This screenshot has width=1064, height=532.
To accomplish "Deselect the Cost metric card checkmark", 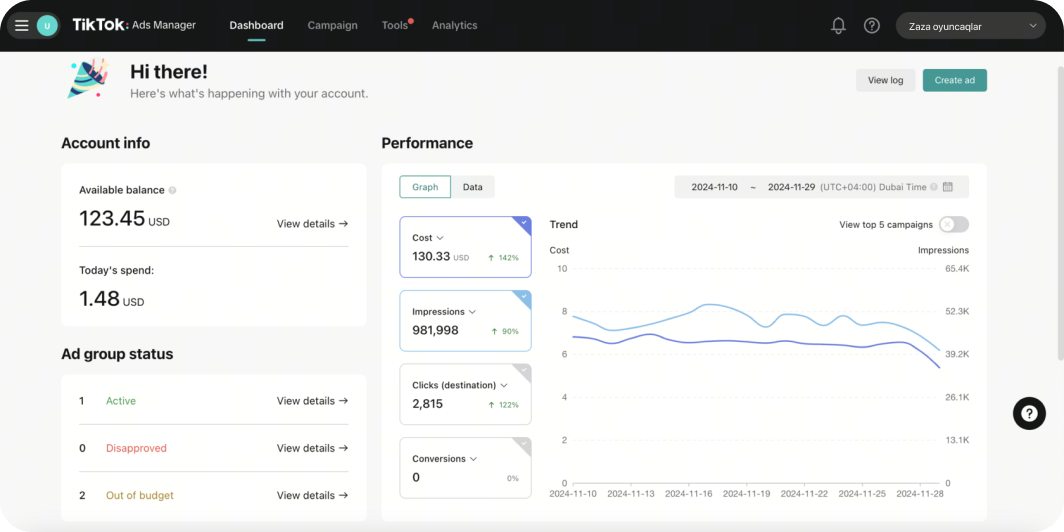I will coord(522,223).
